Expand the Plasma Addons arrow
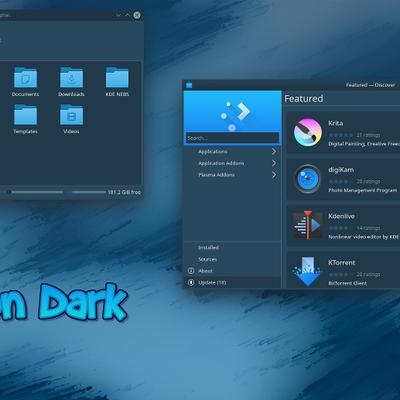This screenshot has width=400, height=400. (274, 175)
